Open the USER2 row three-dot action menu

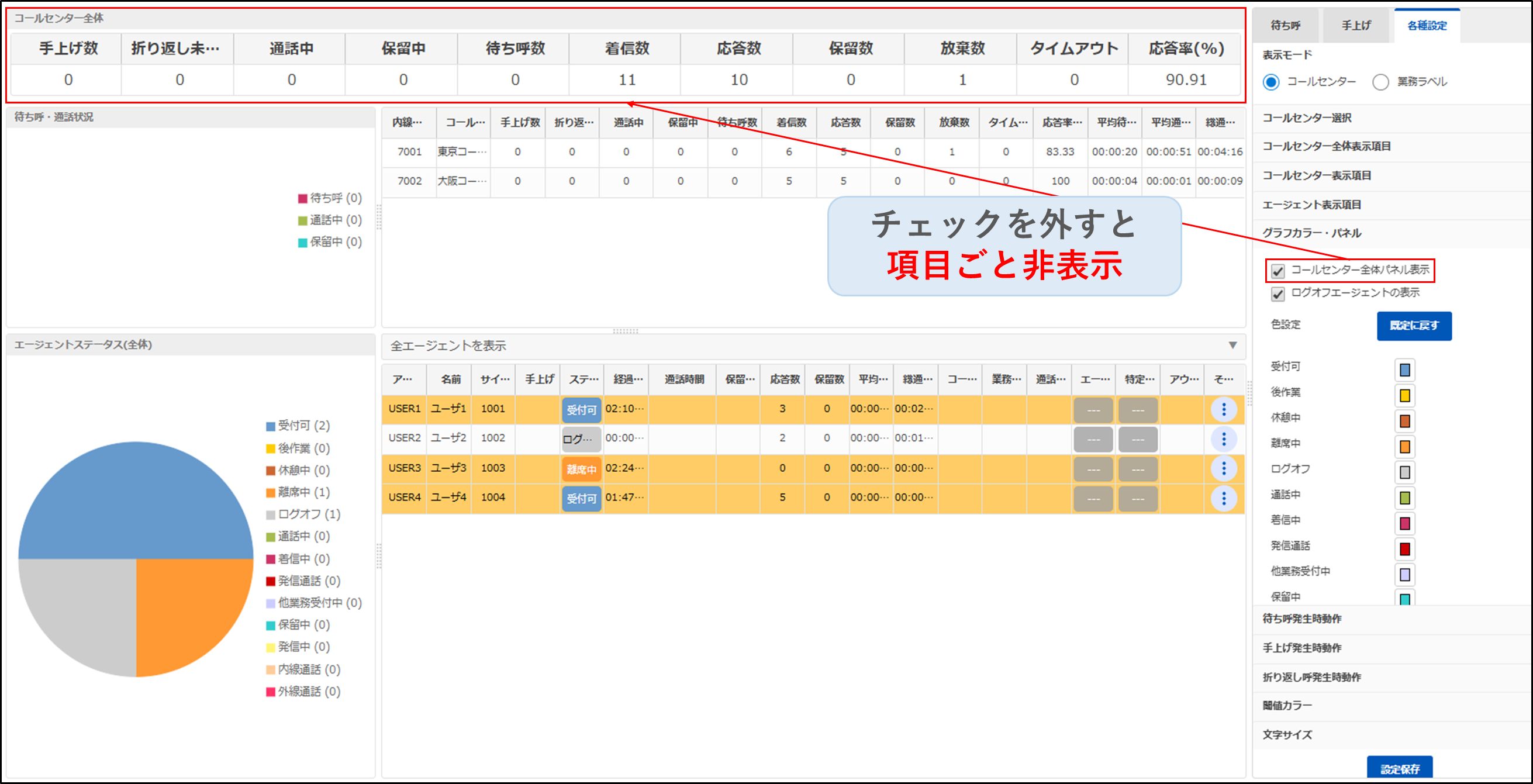(x=1223, y=438)
